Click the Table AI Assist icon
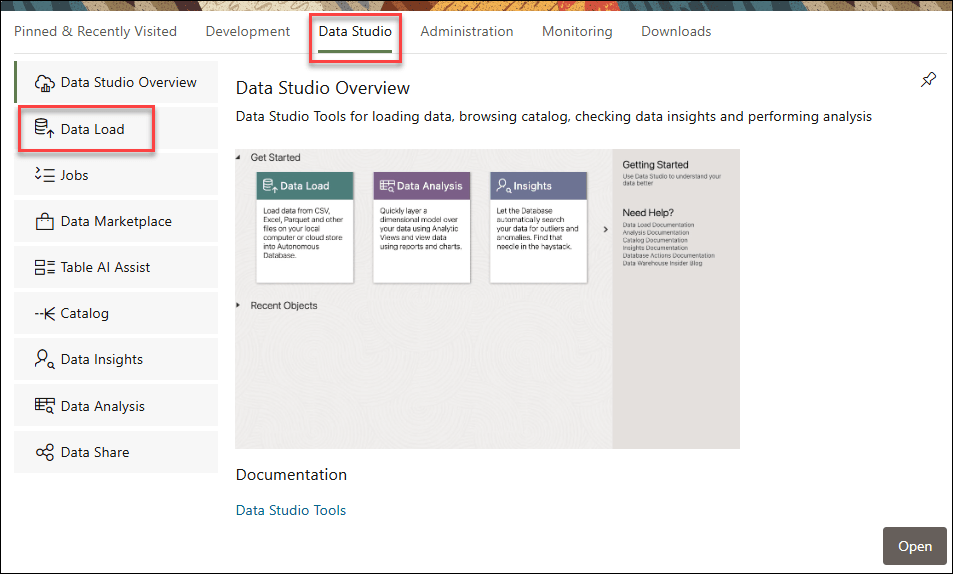 coord(44,267)
